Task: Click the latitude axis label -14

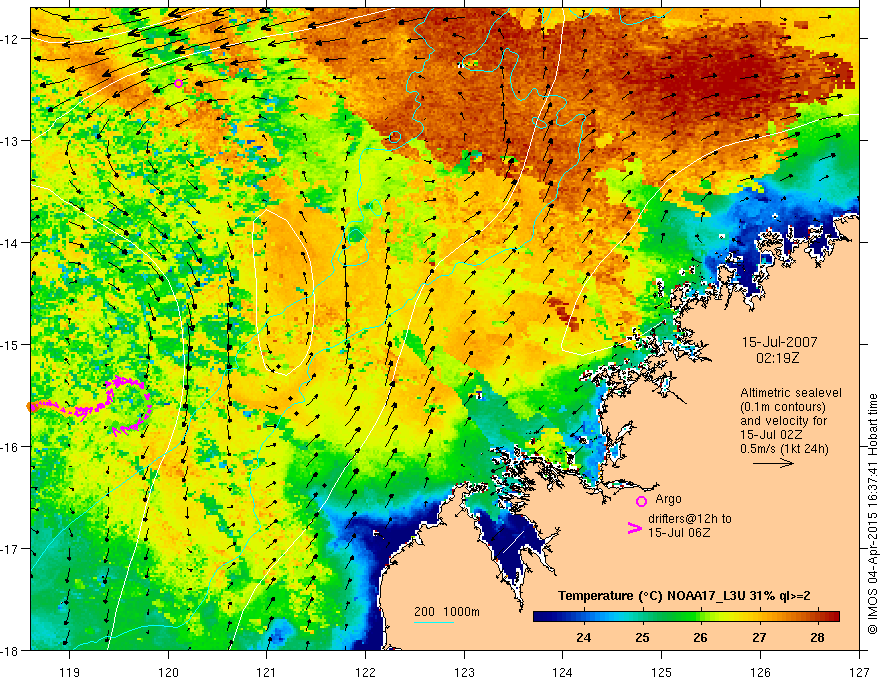Action: click(x=11, y=242)
